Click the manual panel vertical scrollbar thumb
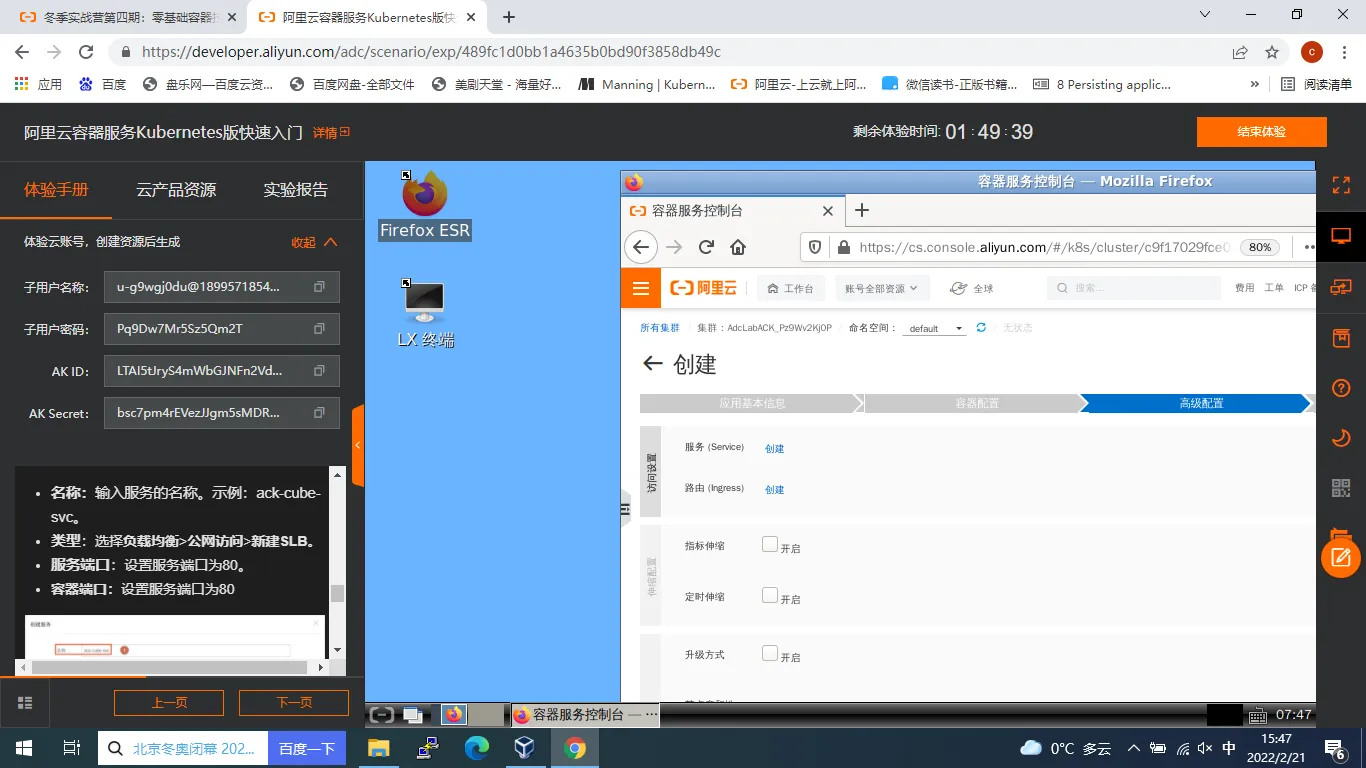 click(x=337, y=593)
